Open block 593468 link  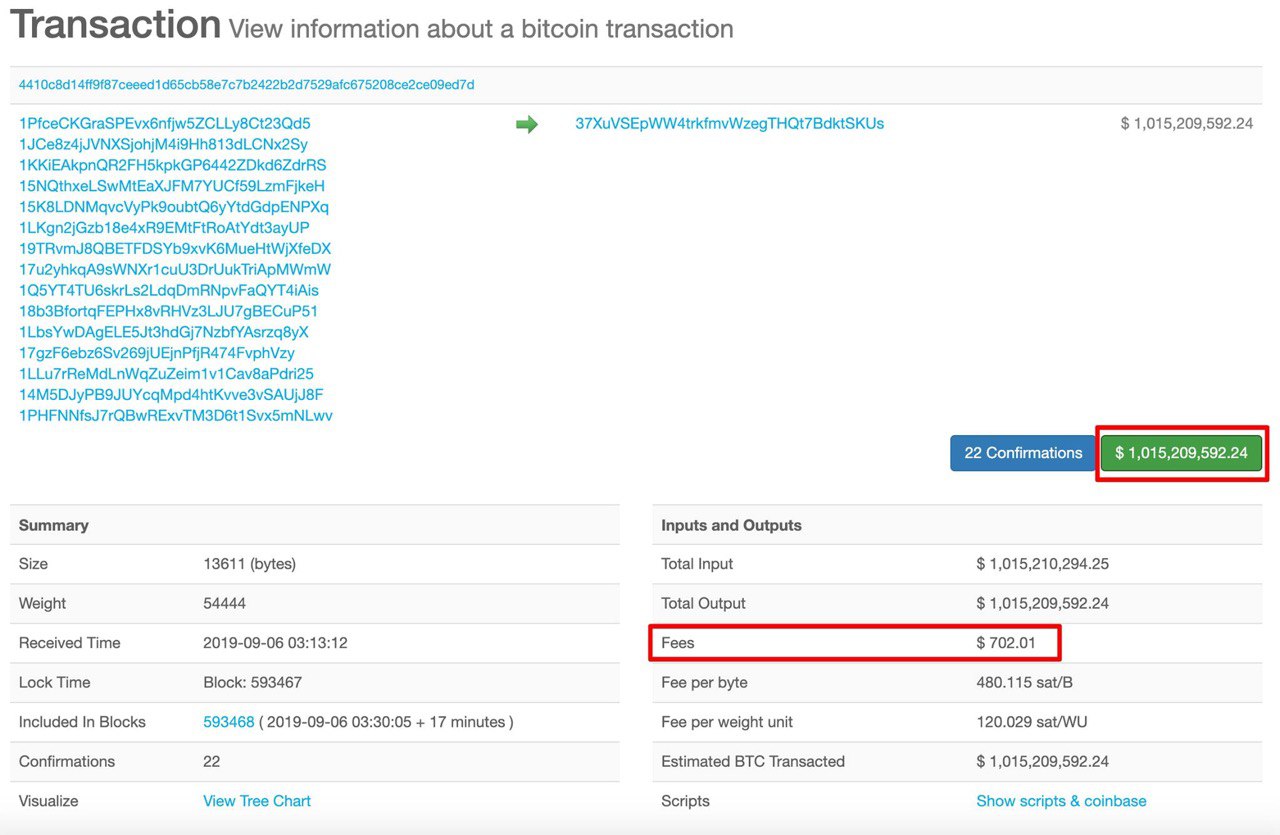click(229, 722)
